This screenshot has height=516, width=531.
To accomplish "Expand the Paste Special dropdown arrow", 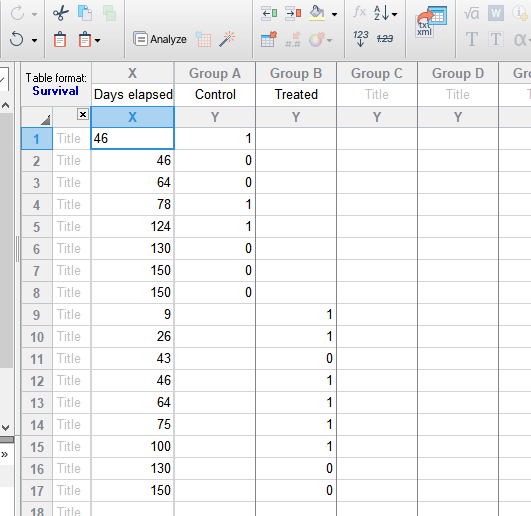I will pos(98,40).
